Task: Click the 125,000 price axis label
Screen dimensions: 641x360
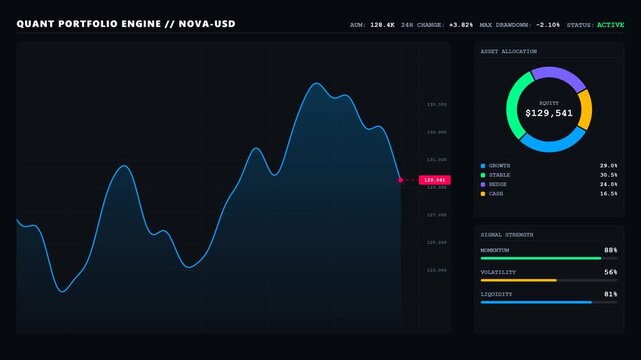Action: [437, 243]
